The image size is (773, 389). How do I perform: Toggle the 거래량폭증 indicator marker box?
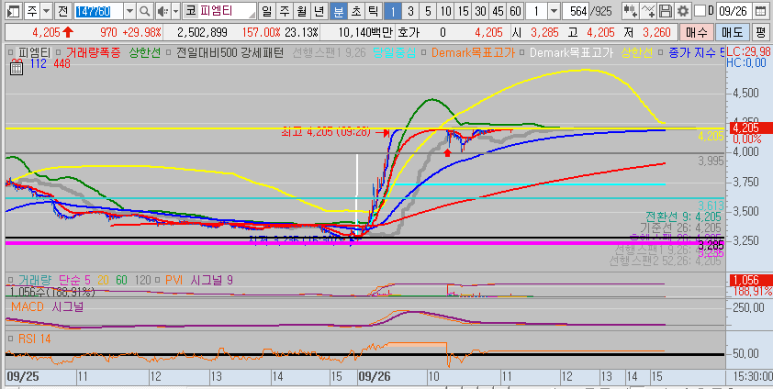tap(60, 52)
